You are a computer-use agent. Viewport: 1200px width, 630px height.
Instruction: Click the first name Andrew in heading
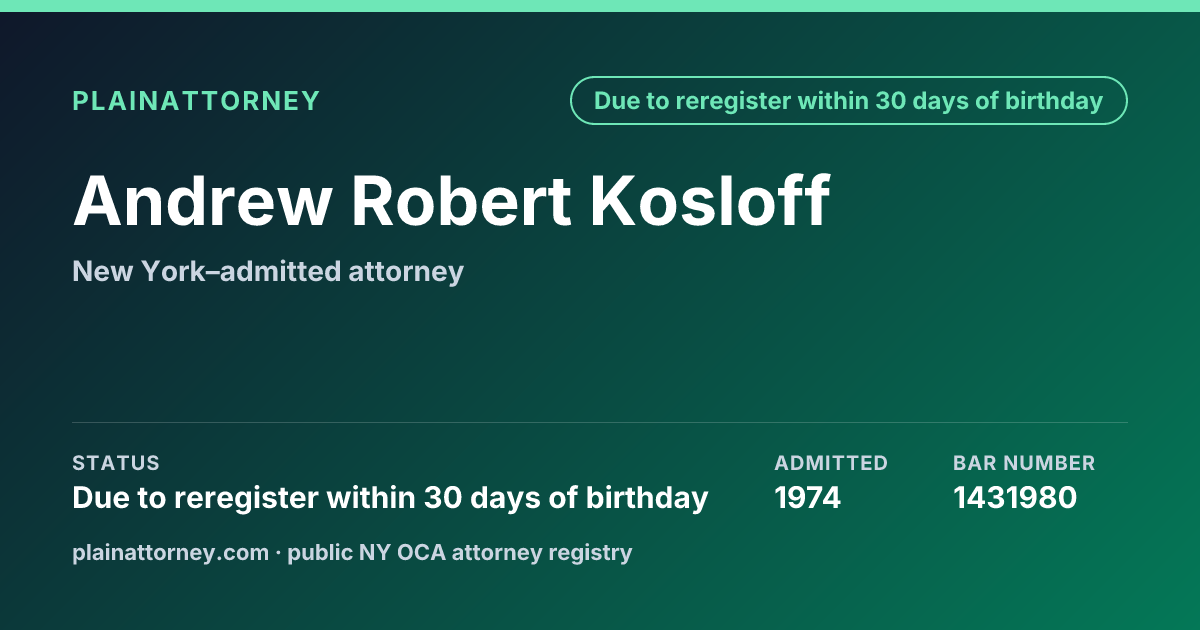coord(201,201)
